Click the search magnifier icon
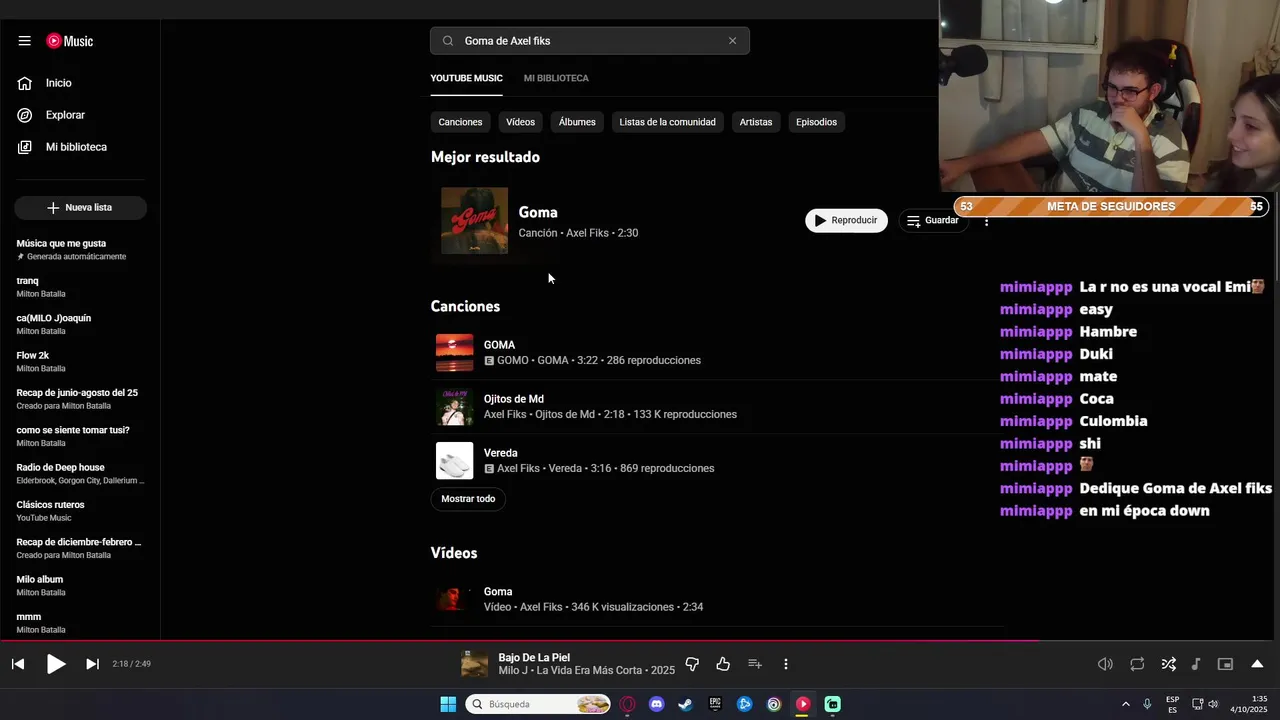Viewport: 1280px width, 720px height. point(448,41)
